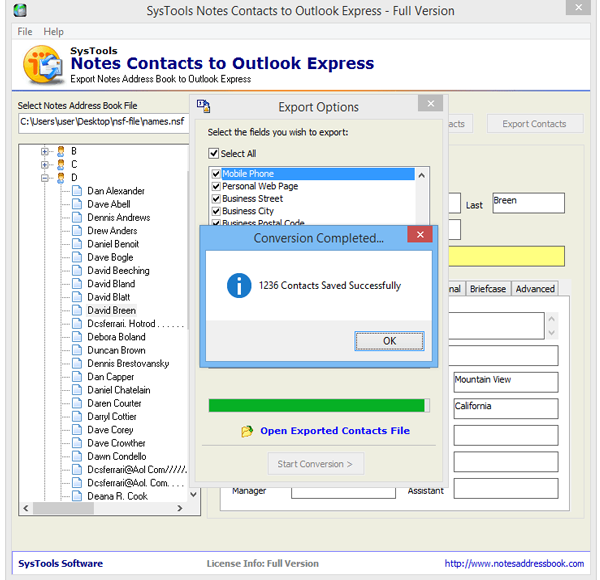
Task: Click the SysTools app logo icon
Action: click(x=43, y=65)
